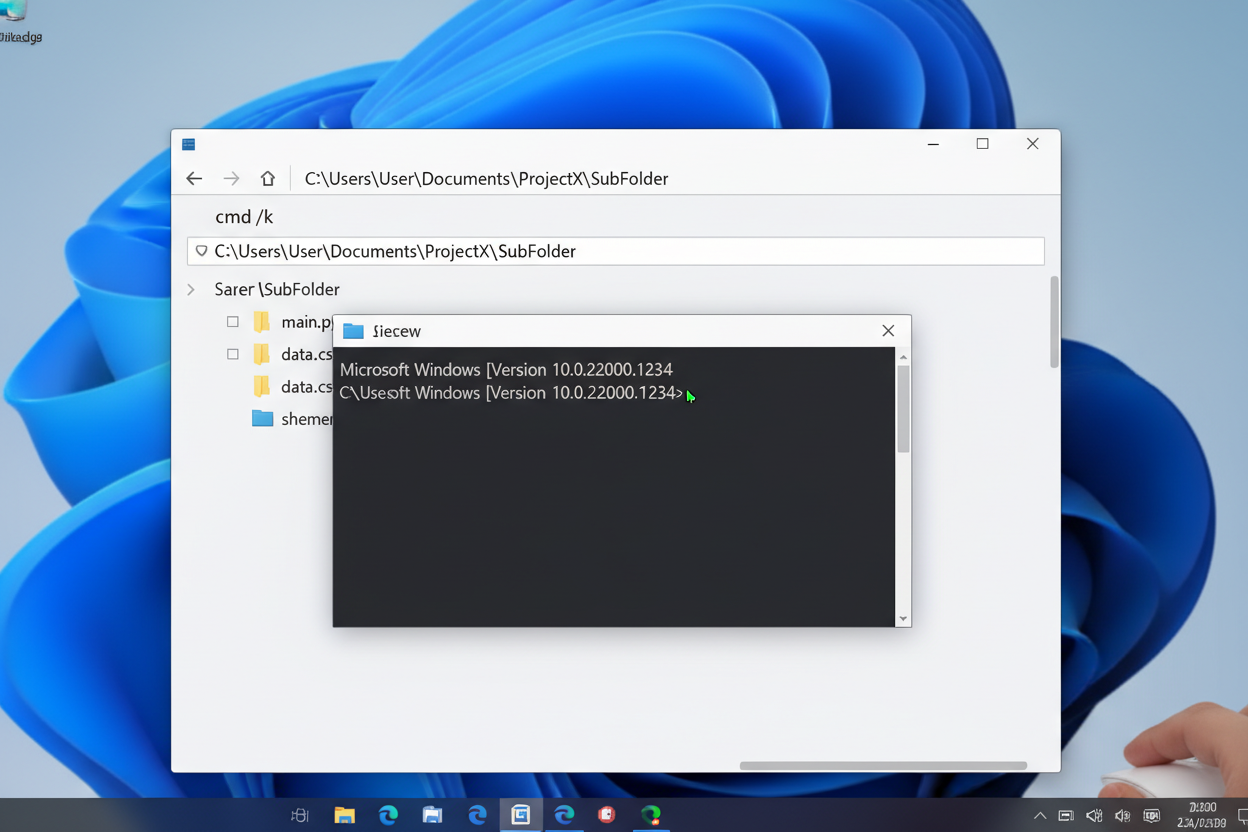
Task: Tick the checkbox next to first data.cs item
Action: [233, 354]
